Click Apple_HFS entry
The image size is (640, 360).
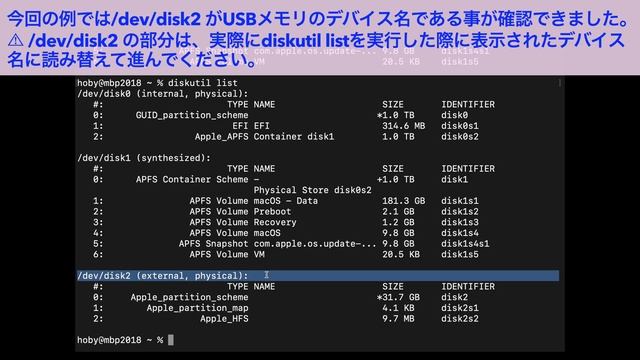[224, 318]
